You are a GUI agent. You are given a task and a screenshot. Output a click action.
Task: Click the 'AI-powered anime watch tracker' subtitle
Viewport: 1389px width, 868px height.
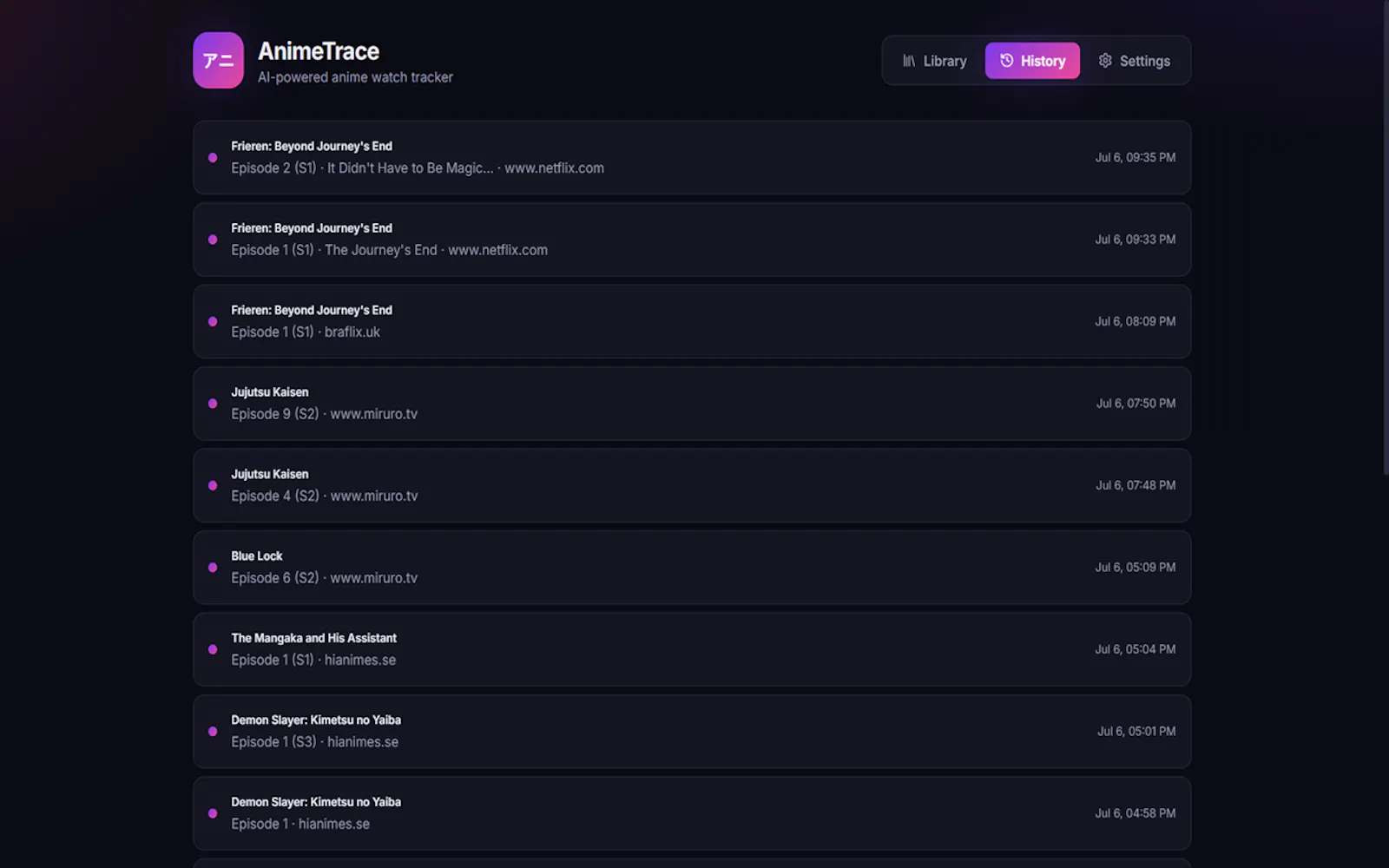[355, 77]
